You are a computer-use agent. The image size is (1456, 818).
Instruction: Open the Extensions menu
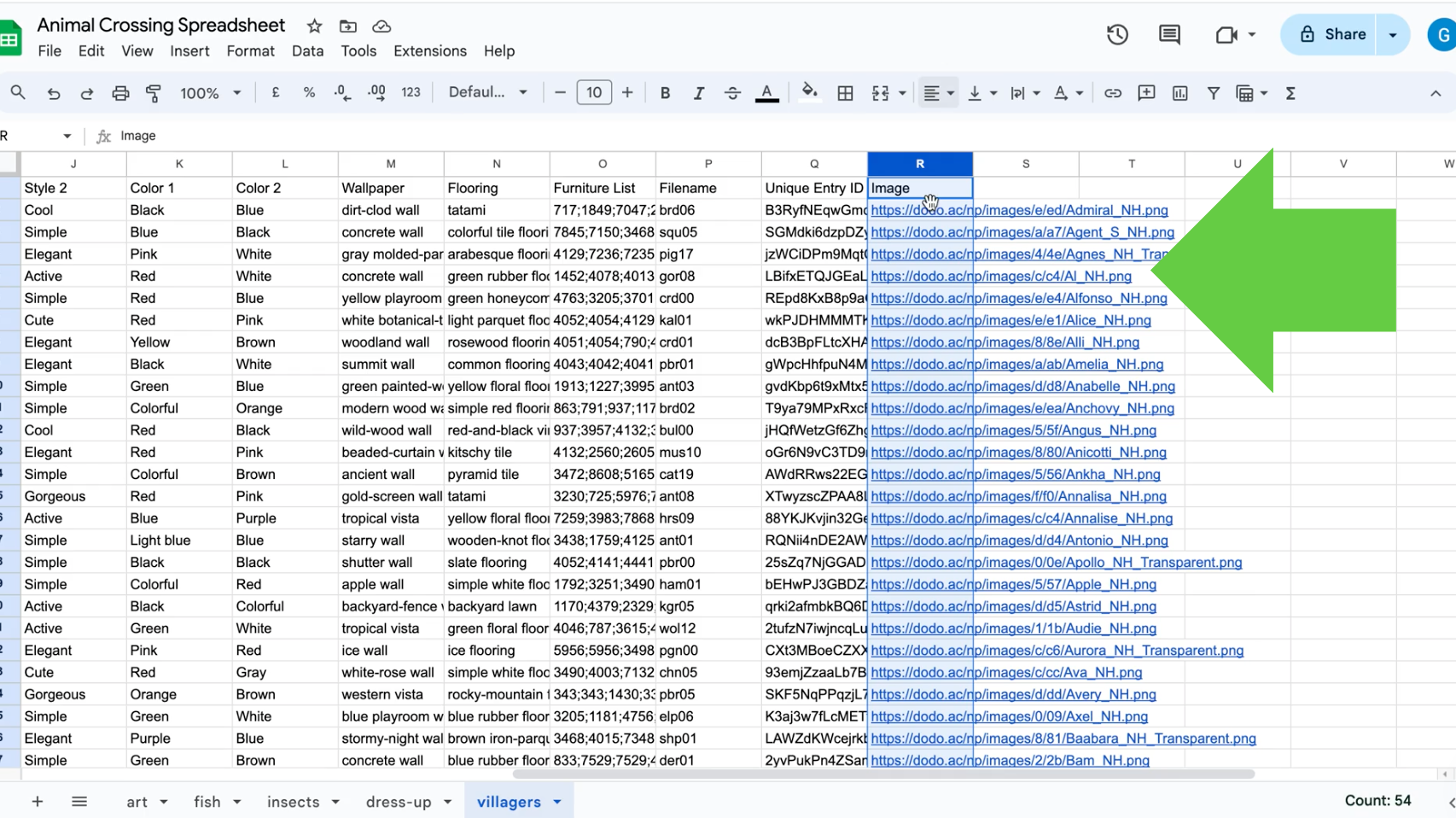(x=429, y=51)
